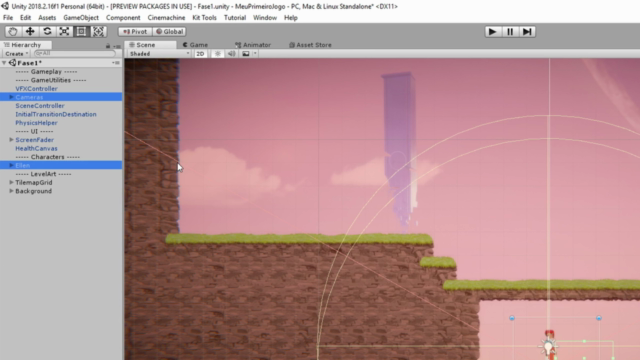Viewport: 640px width, 360px height.
Task: Select the Transform tool
Action: (98, 31)
